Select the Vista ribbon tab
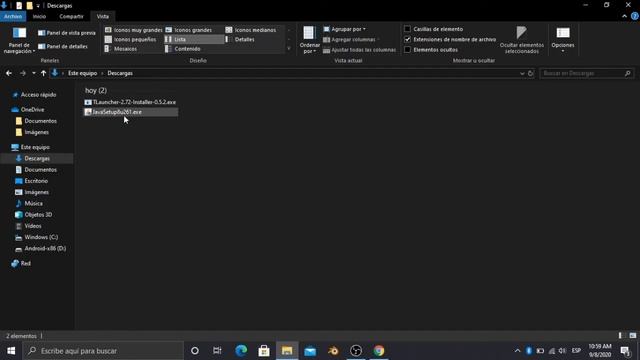The image size is (640, 360). pos(103,16)
